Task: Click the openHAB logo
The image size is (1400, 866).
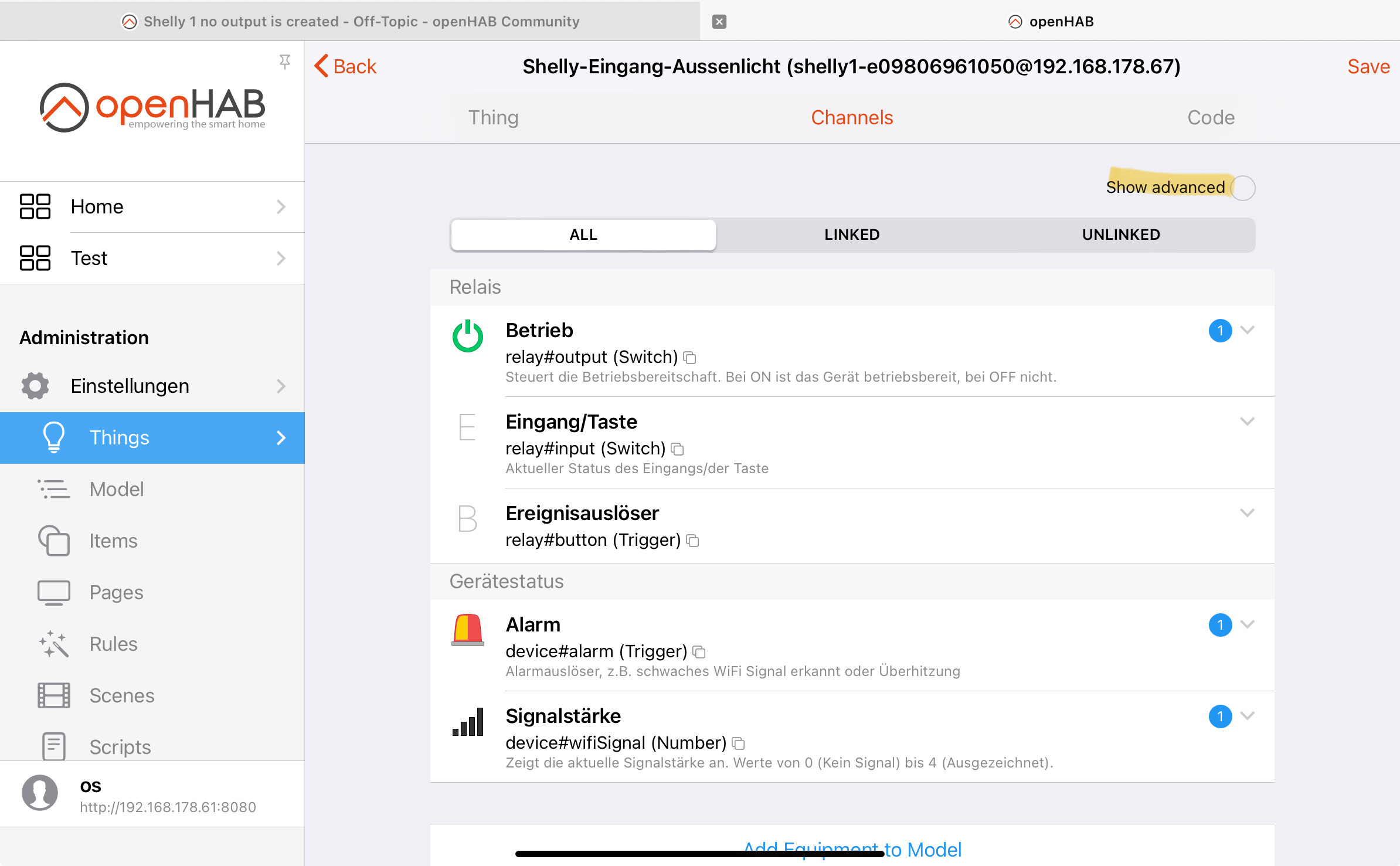Action: pyautogui.click(x=152, y=107)
